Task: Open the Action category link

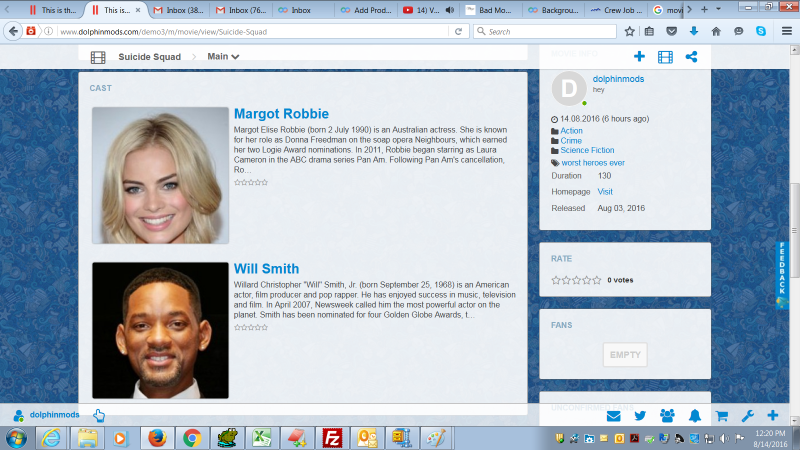Action: (x=571, y=131)
